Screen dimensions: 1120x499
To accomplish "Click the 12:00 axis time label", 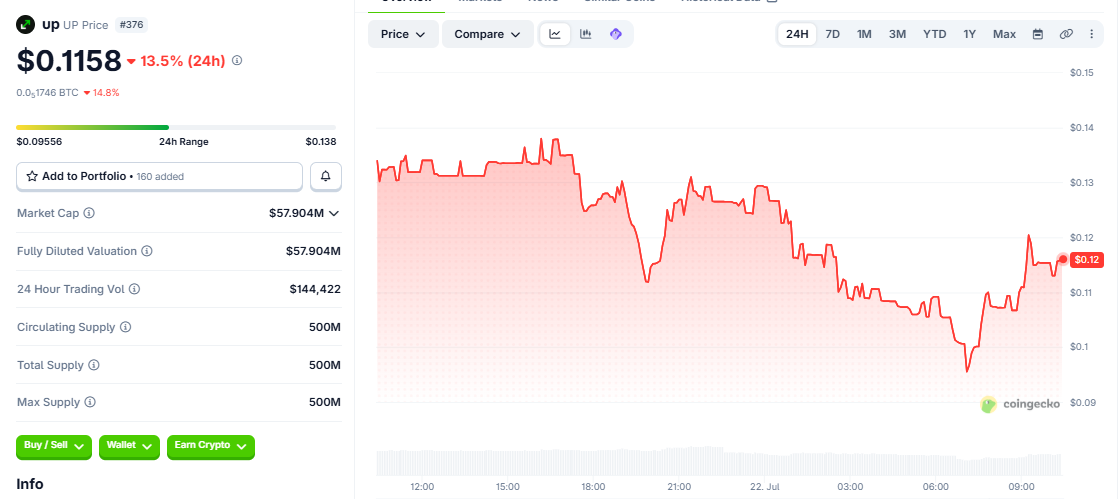I will pyautogui.click(x=422, y=487).
